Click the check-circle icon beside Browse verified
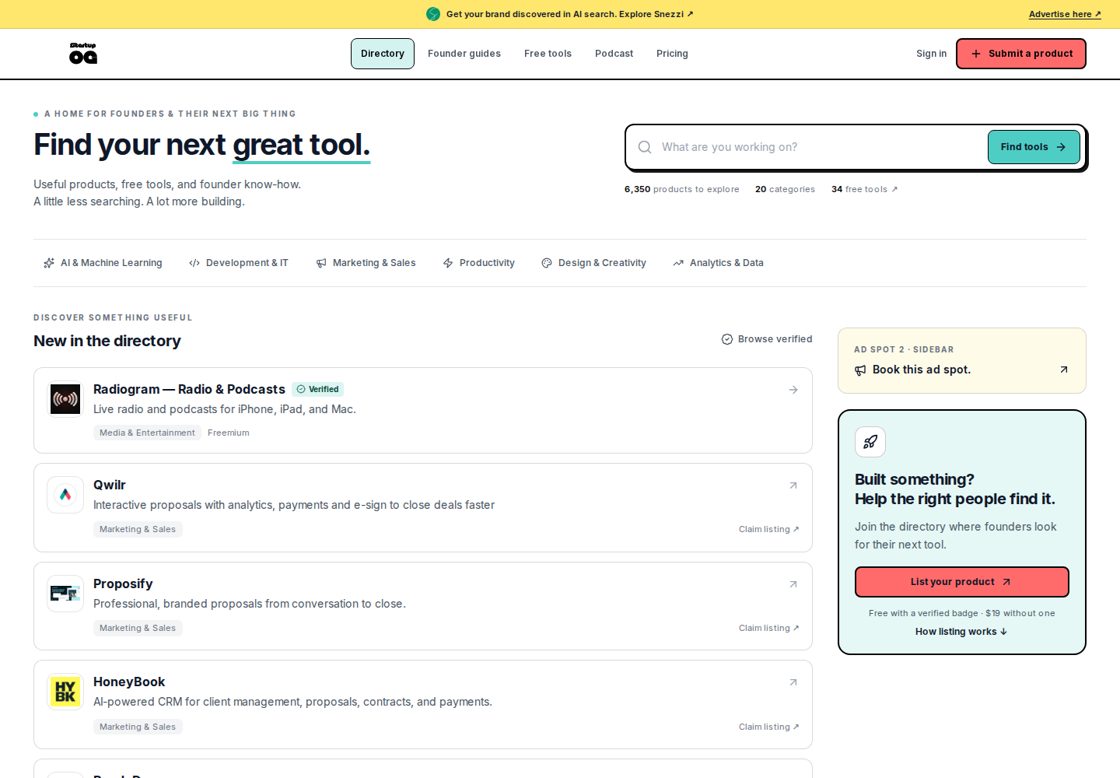Image resolution: width=1120 pixels, height=778 pixels. point(727,339)
